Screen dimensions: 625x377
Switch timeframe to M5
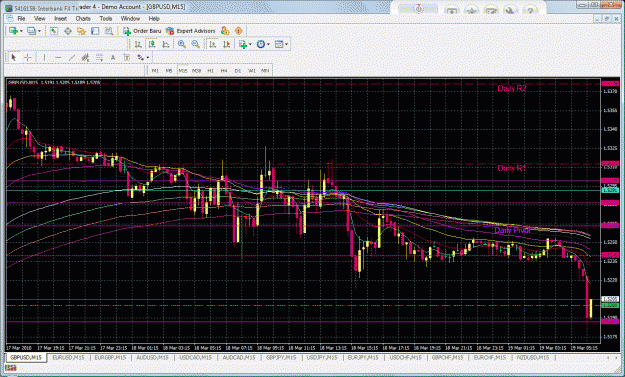169,71
